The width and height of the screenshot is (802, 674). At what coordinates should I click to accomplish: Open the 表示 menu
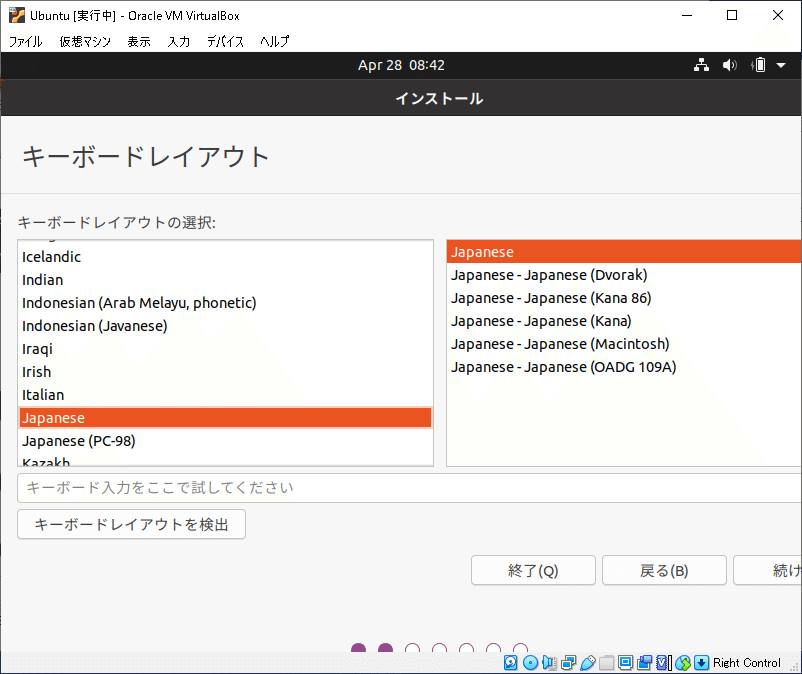[139, 41]
